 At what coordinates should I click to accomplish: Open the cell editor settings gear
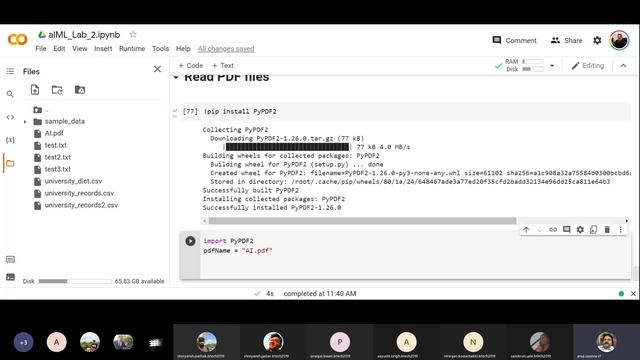pyautogui.click(x=580, y=230)
